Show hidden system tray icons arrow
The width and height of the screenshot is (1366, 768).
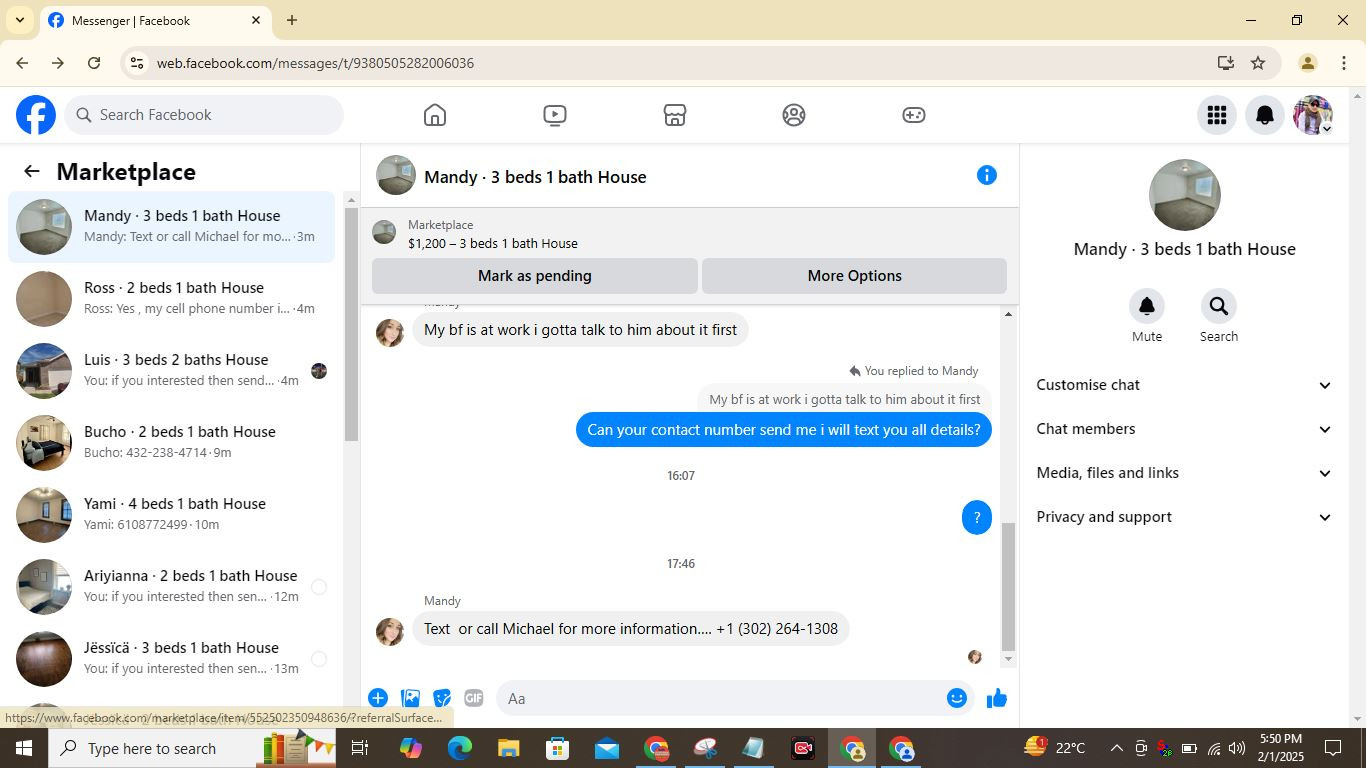click(x=1116, y=748)
